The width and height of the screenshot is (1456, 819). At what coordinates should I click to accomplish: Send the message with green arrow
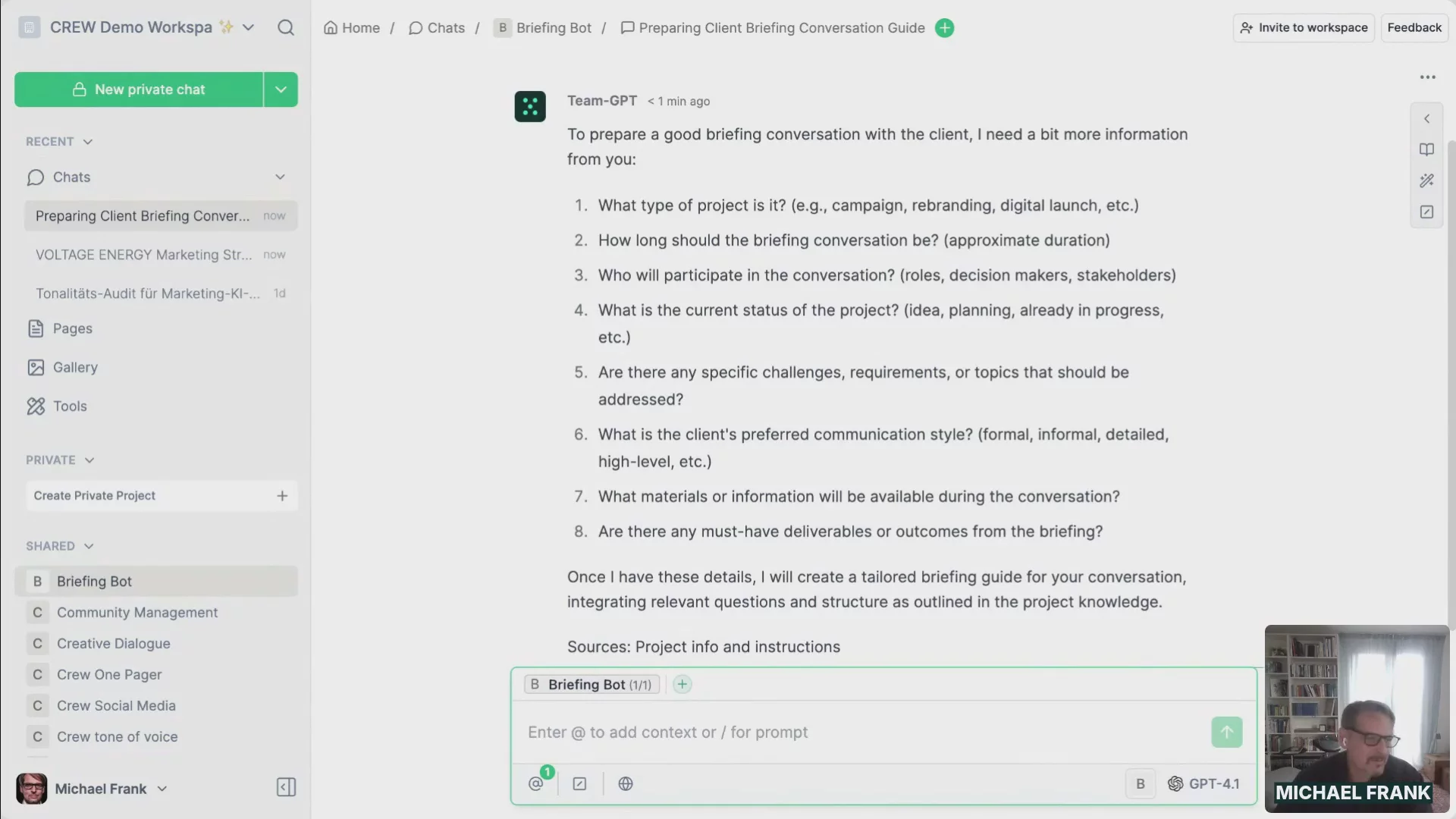point(1226,733)
